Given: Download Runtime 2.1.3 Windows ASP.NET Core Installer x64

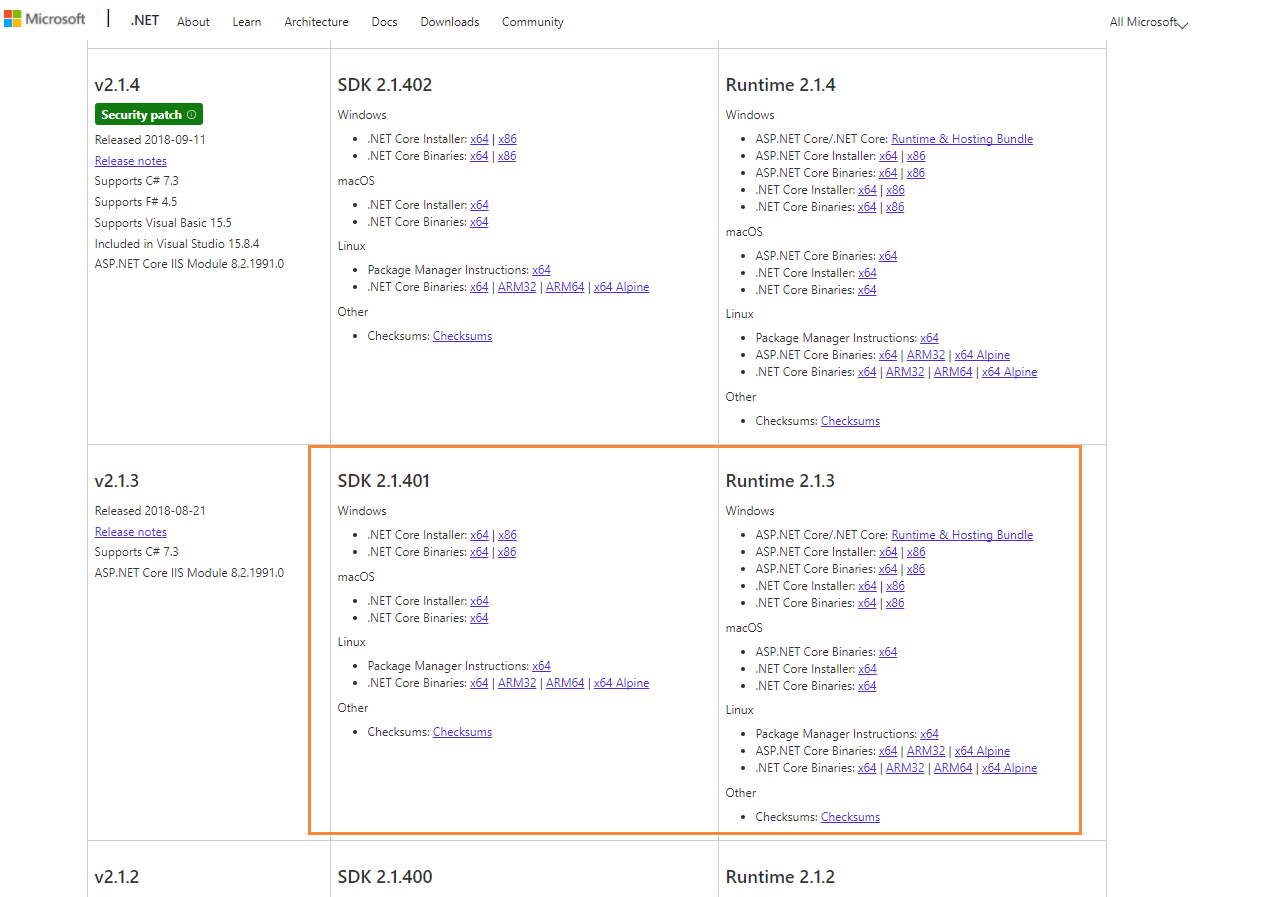Looking at the screenshot, I should click(x=888, y=552).
